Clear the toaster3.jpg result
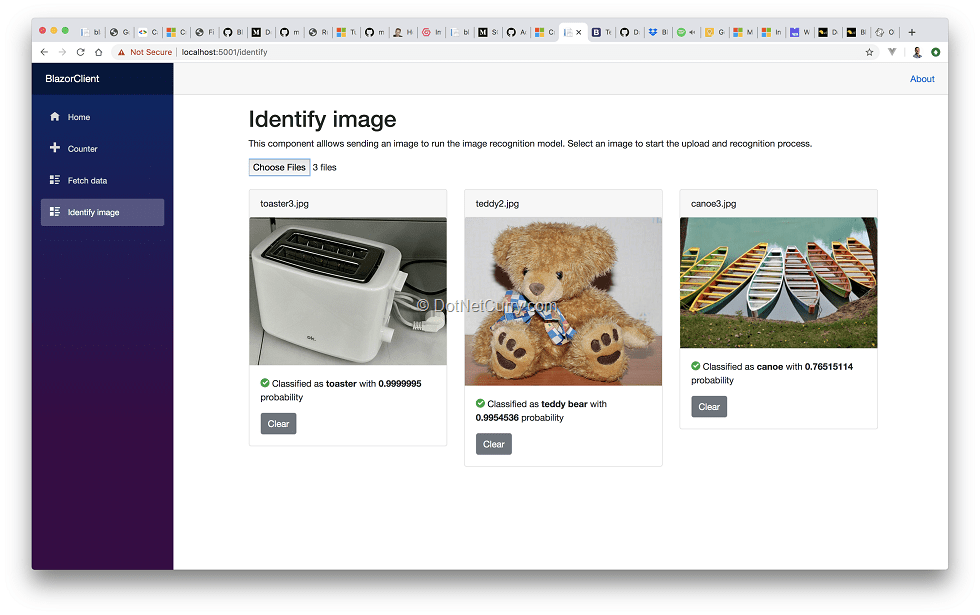The image size is (980, 615). point(278,424)
